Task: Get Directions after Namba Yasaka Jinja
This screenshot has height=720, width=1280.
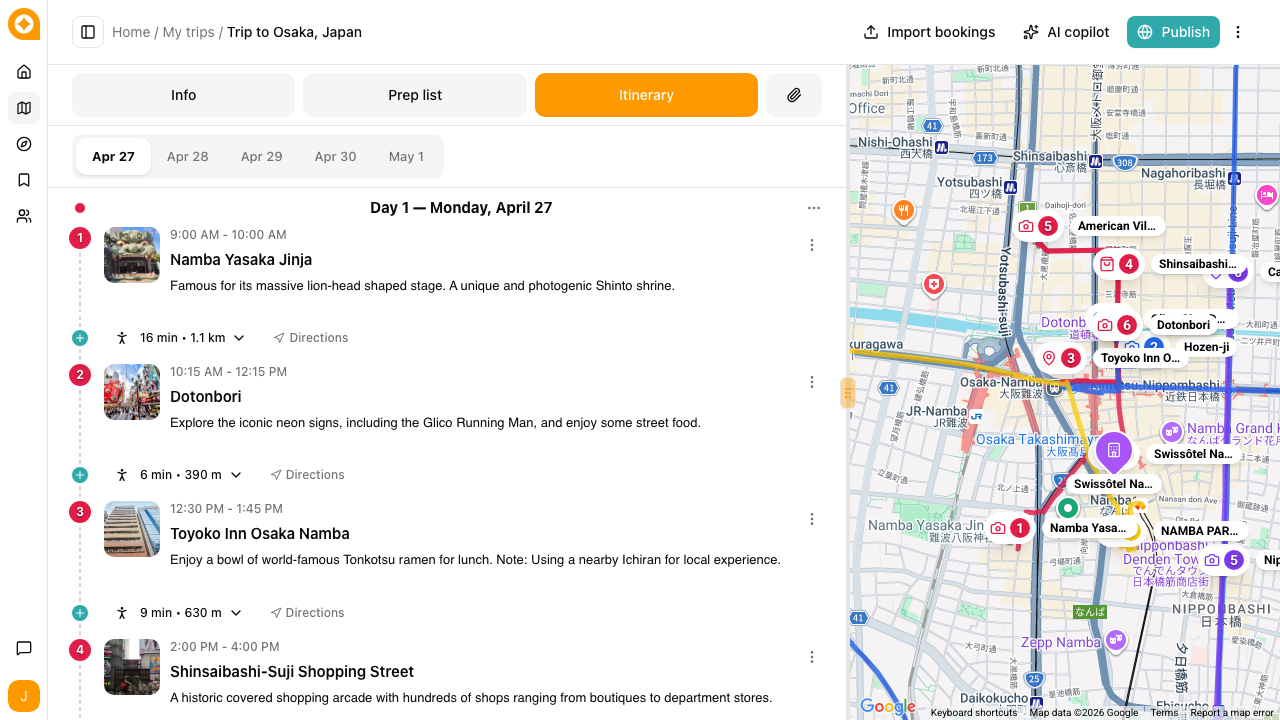Action: click(311, 338)
